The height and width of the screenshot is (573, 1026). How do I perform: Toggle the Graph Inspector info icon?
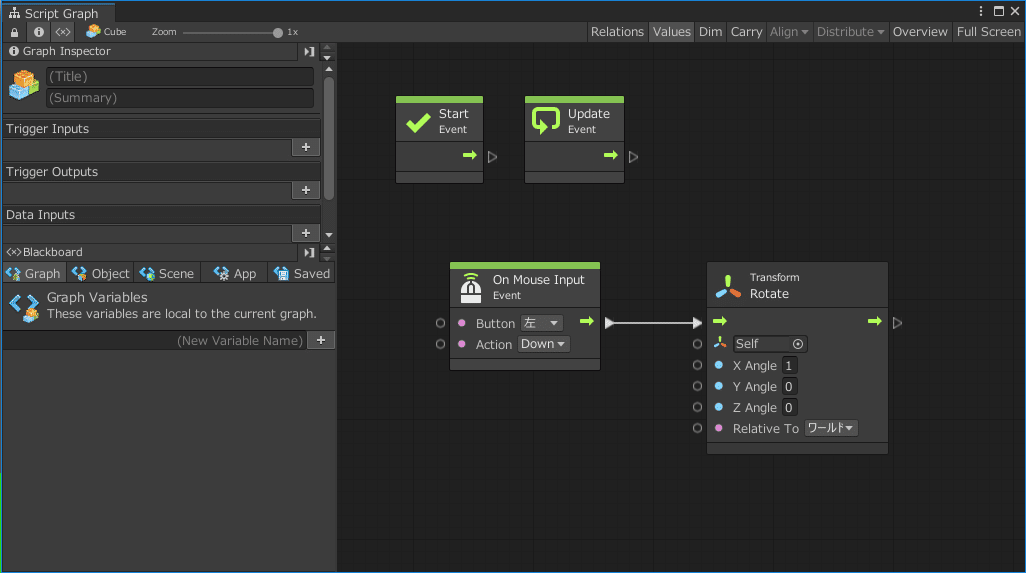[39, 32]
